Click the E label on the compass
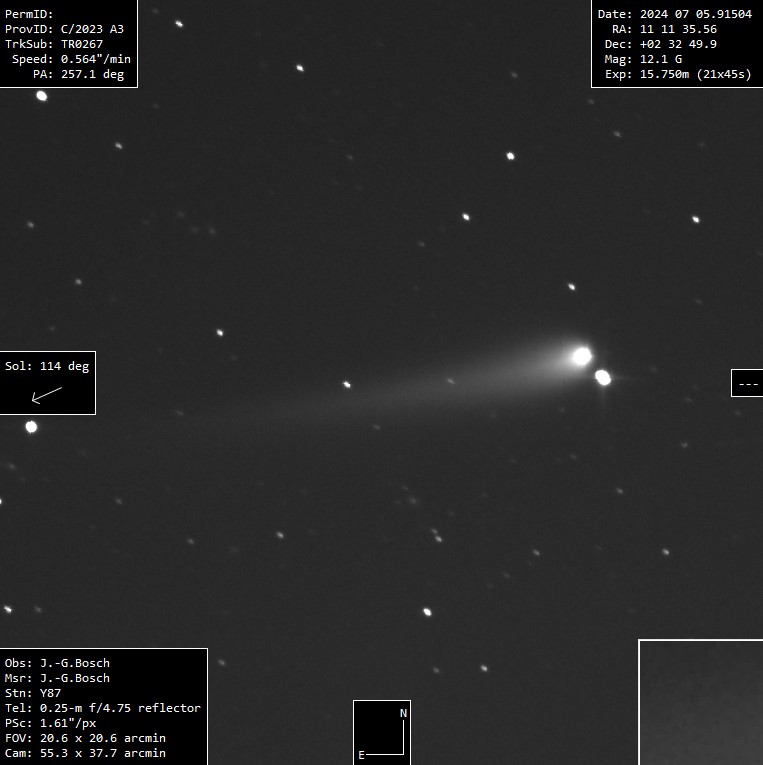Viewport: 763px width, 765px height. (361, 755)
